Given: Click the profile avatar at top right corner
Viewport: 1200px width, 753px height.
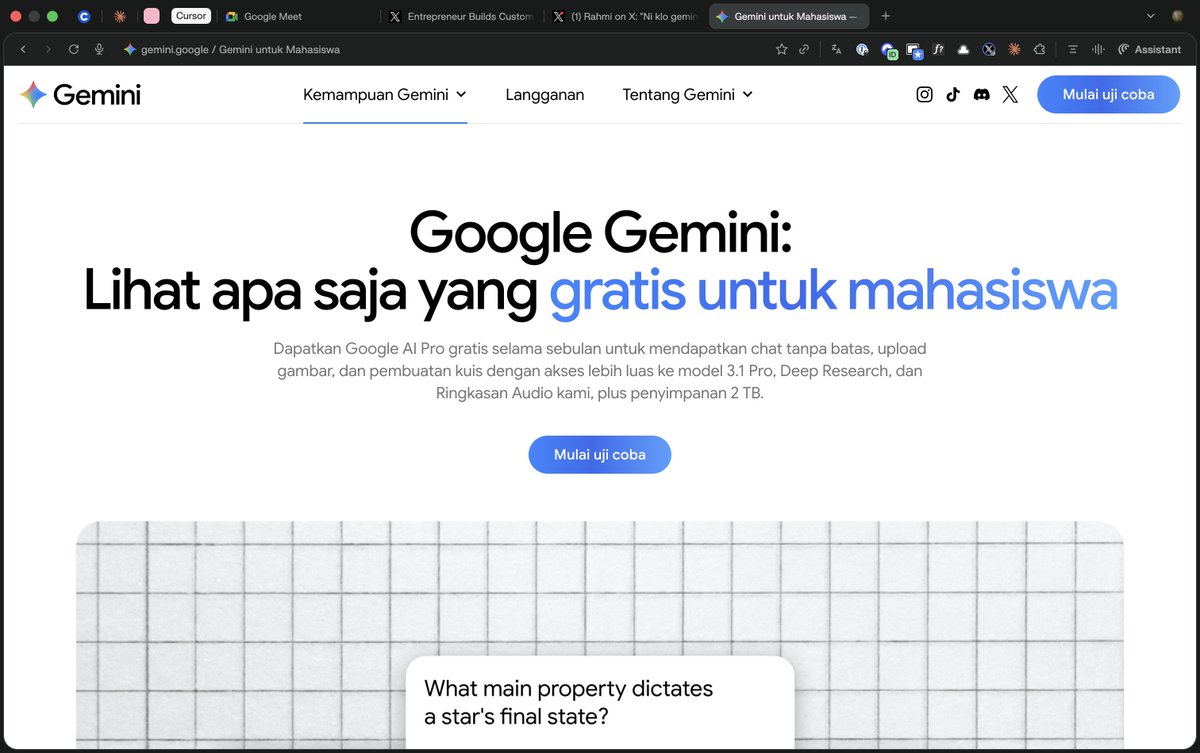Looking at the screenshot, I should pos(1178,16).
